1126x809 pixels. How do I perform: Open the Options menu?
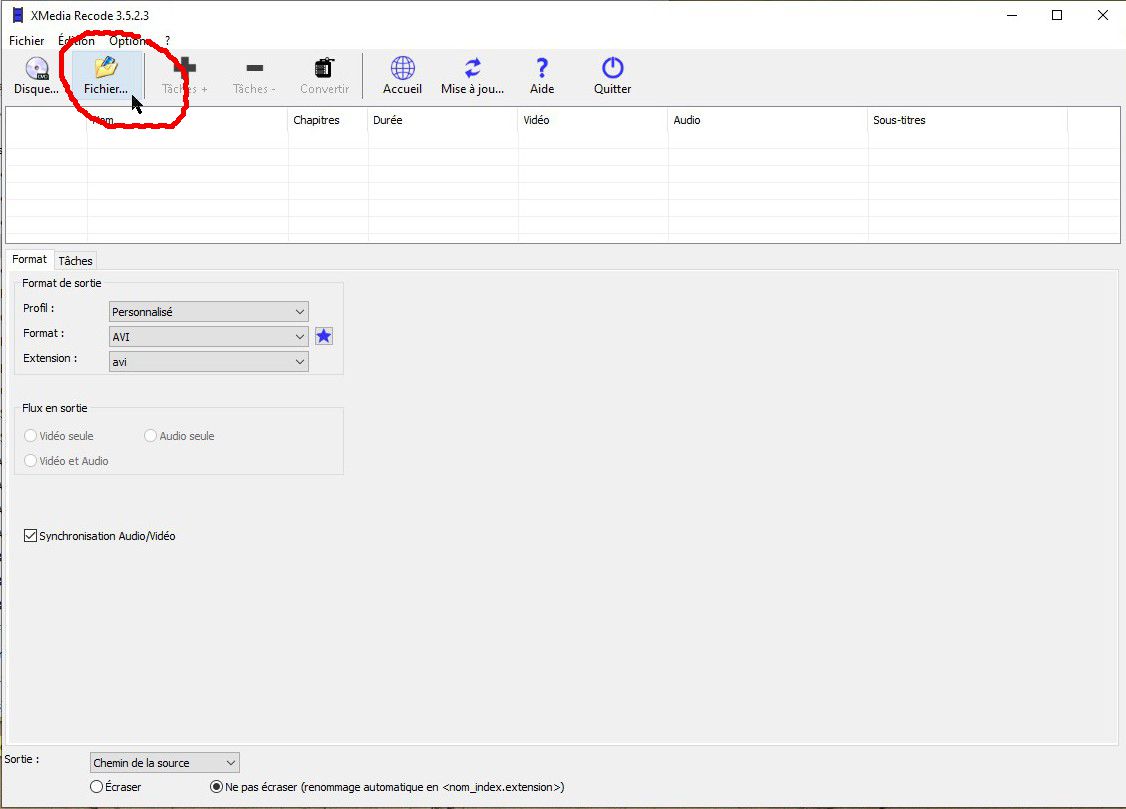tap(130, 41)
